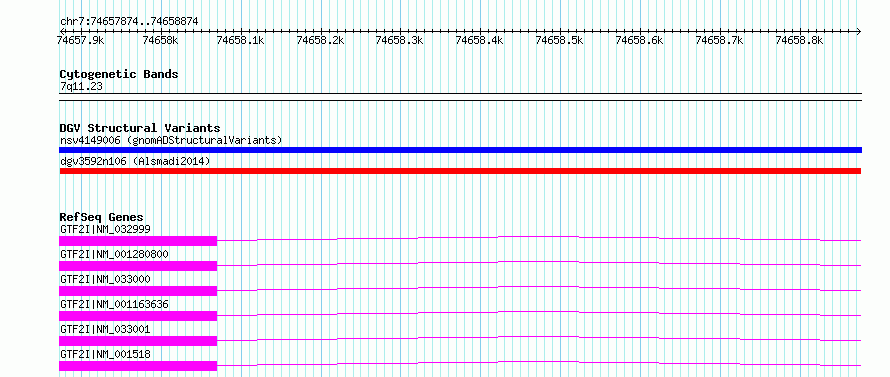Click the right arrowhead of the ruler
Screen dimensions: 890x377
tap(858, 31)
